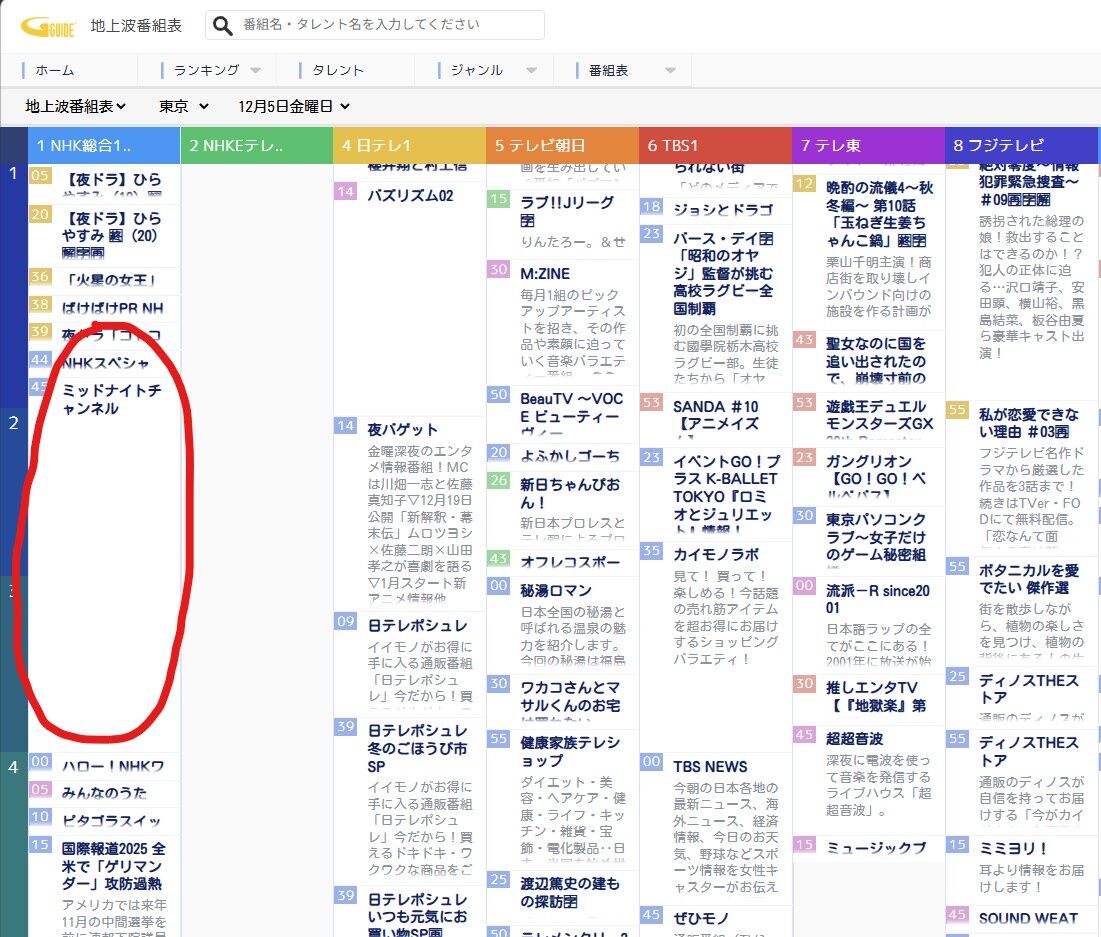Open the SANDA #10 anime listing
The height and width of the screenshot is (937, 1101).
coord(716,415)
